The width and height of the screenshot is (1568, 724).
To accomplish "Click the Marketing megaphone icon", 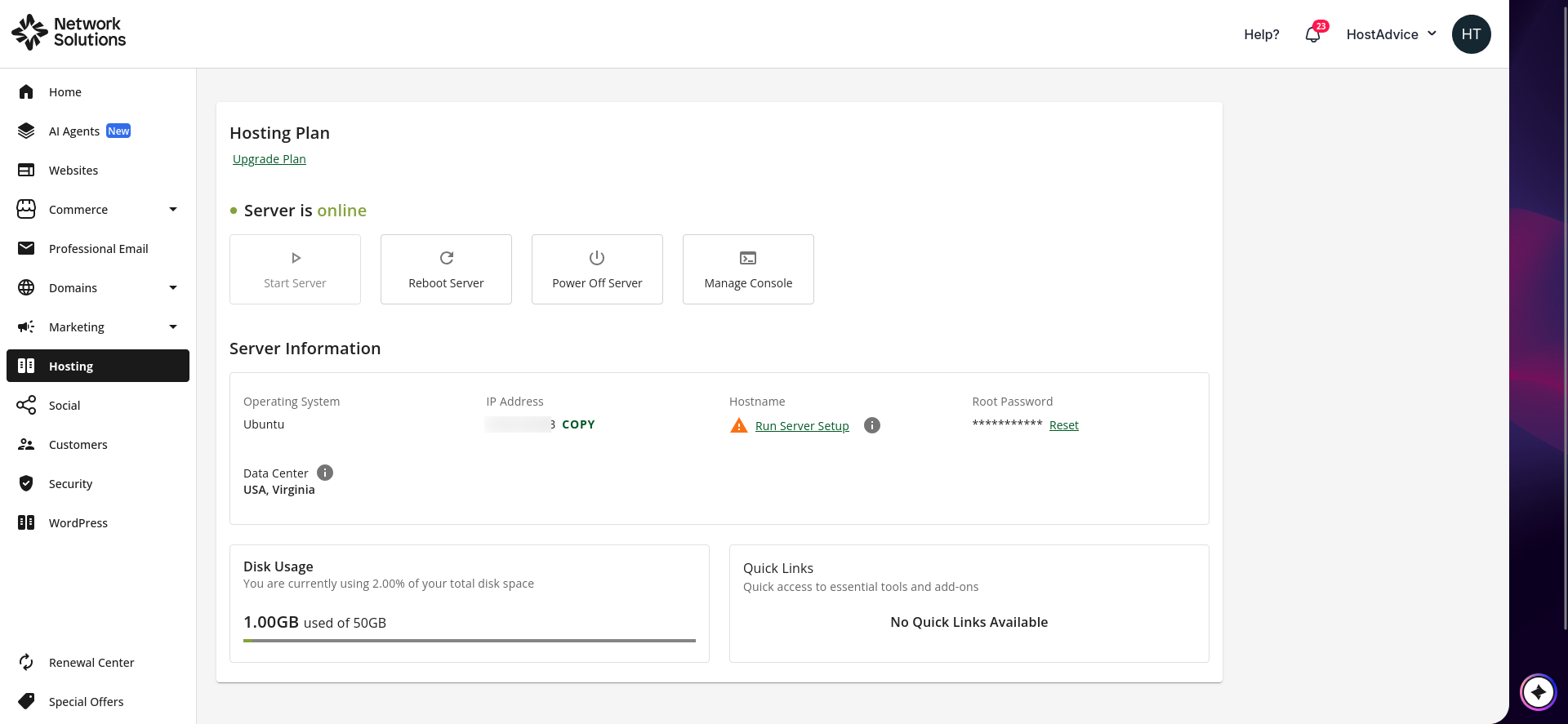I will (26, 326).
